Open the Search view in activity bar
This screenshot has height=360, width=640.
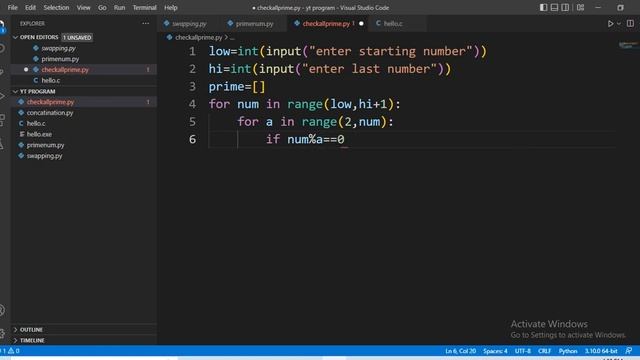coord(2,49)
